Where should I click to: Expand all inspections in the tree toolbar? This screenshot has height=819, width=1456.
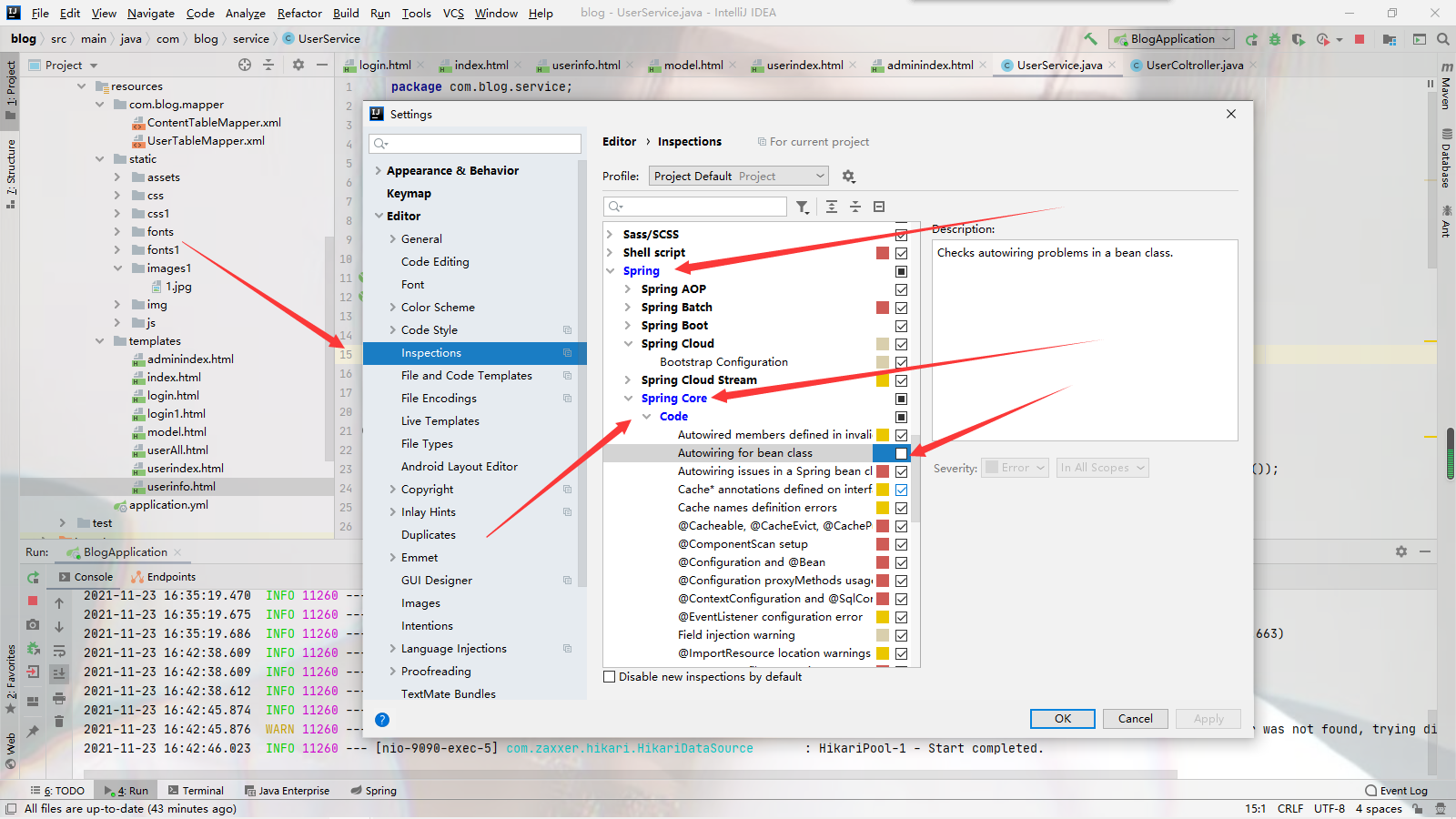(x=832, y=207)
